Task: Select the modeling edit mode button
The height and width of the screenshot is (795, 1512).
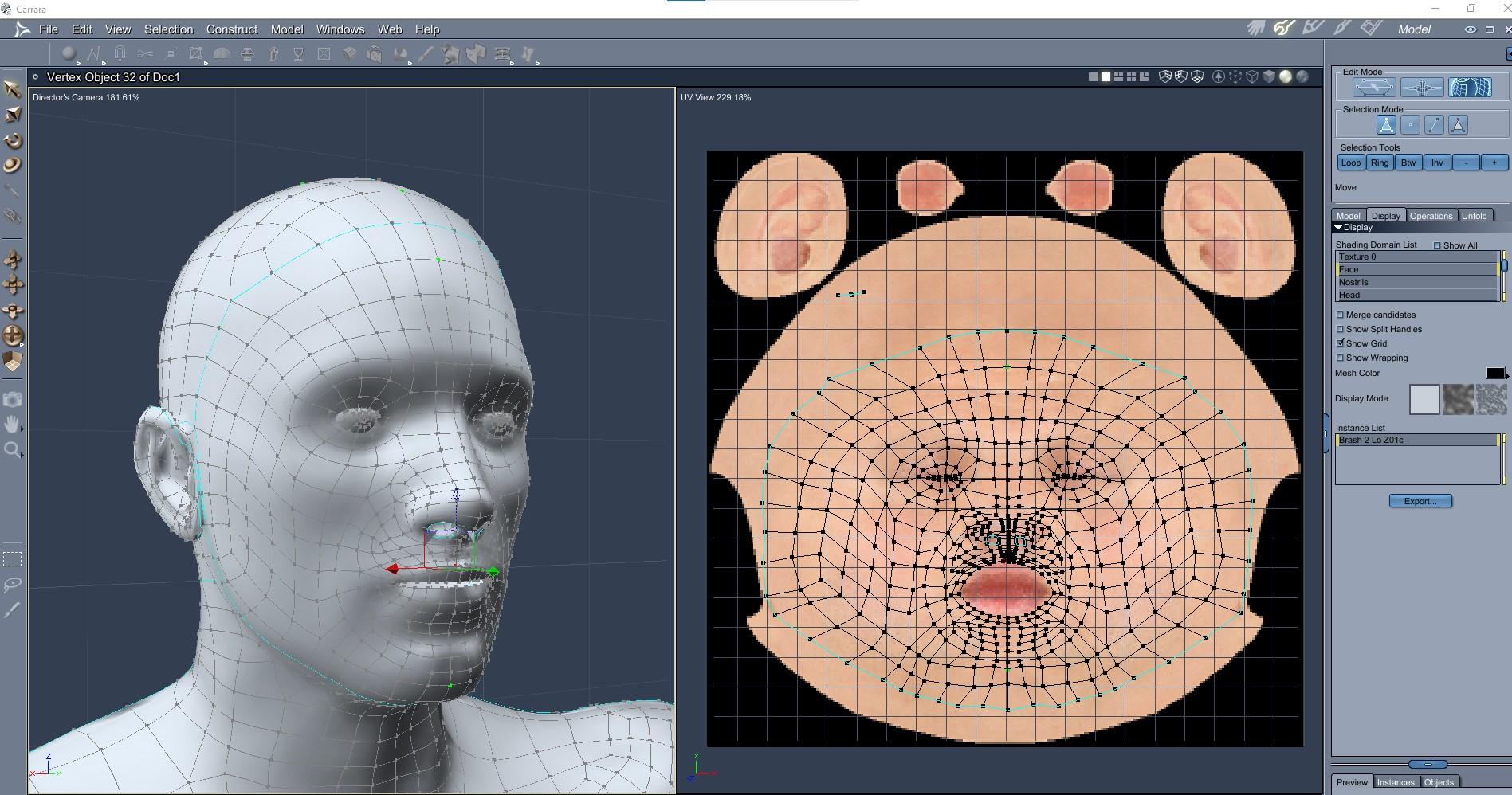Action: [1374, 88]
